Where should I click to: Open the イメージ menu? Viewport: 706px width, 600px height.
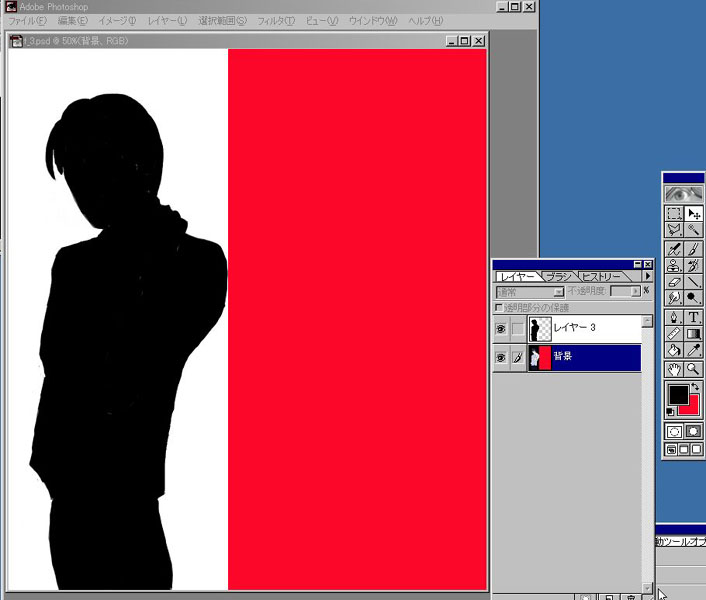point(116,21)
